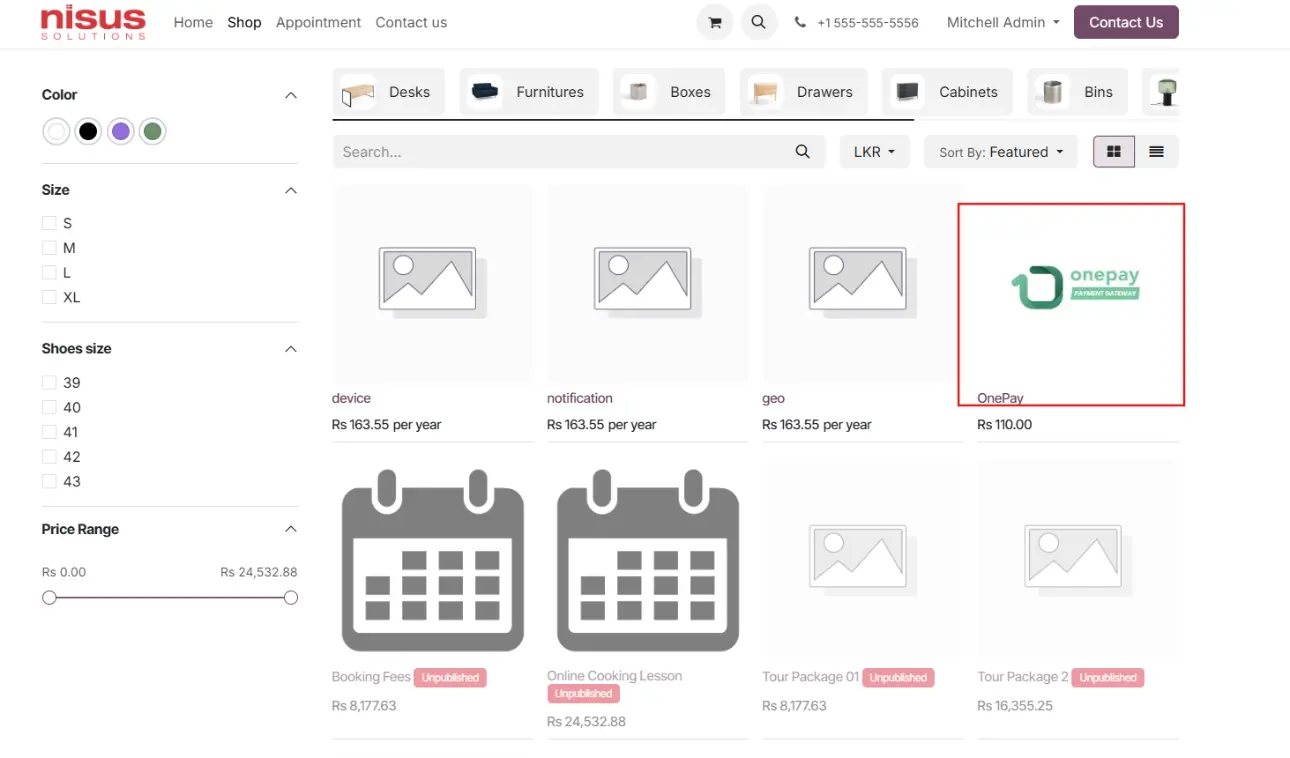Select the black color swatch
Screen dimensions: 1290x758
(89, 131)
